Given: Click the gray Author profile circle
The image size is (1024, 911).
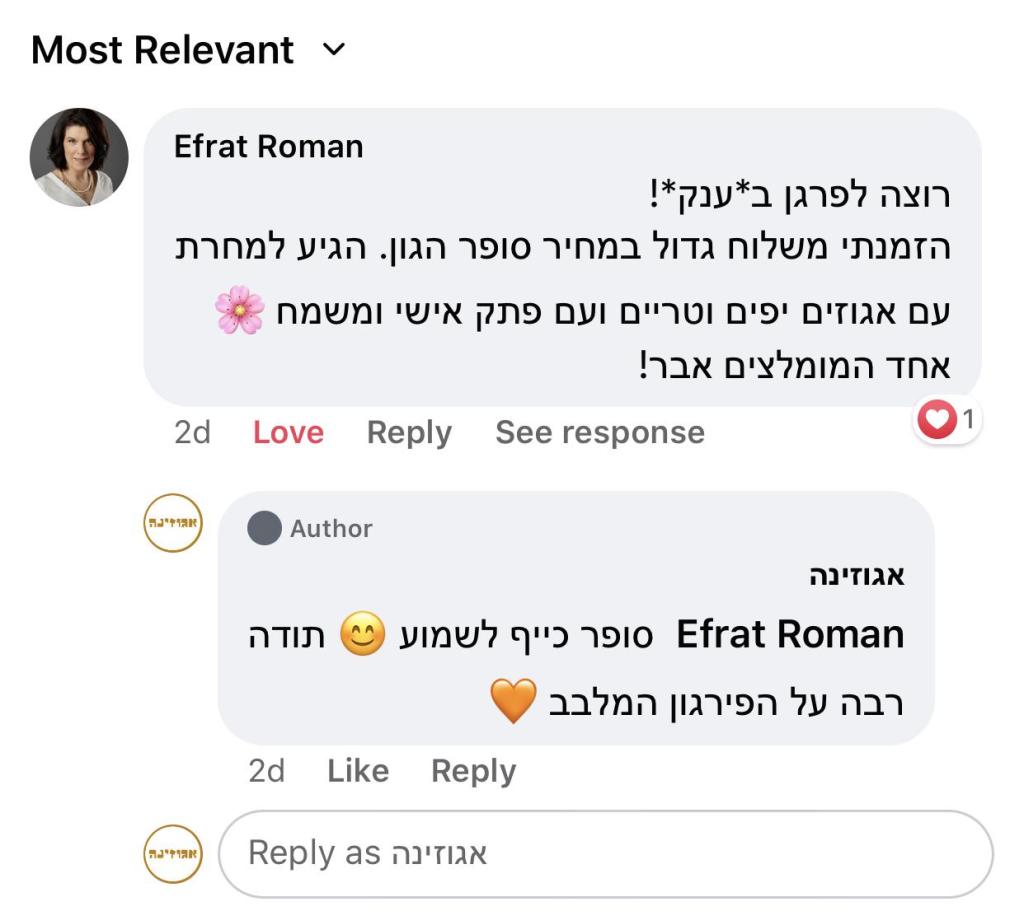Looking at the screenshot, I should click(263, 528).
